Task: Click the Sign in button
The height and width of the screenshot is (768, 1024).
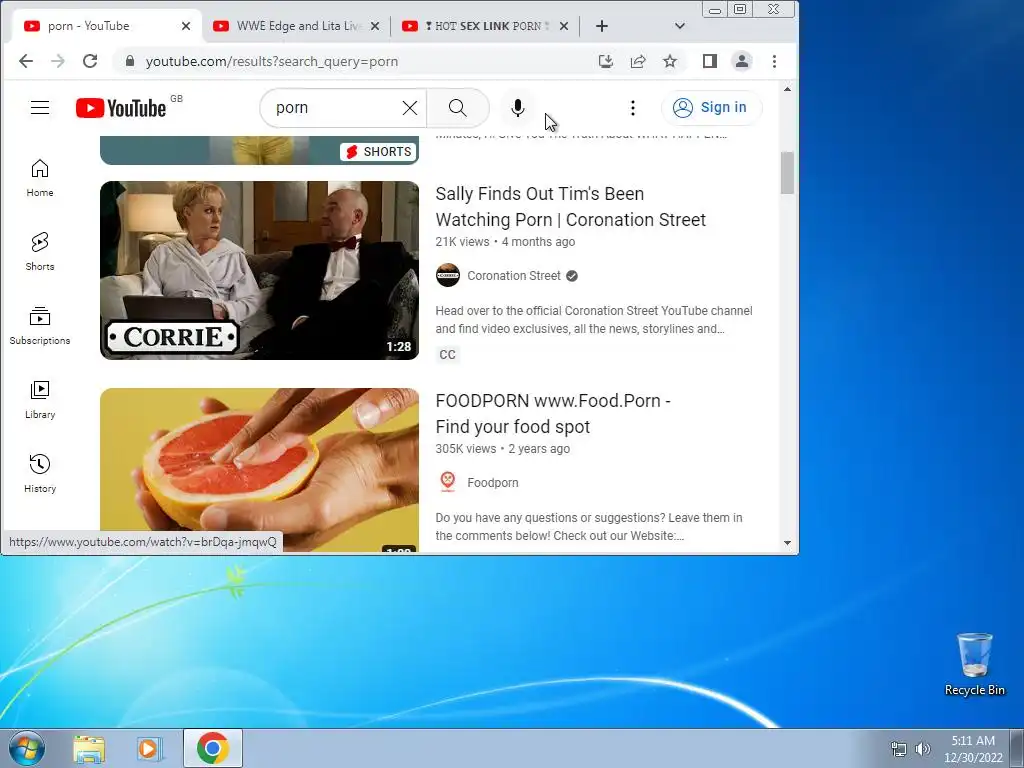Action: (711, 108)
